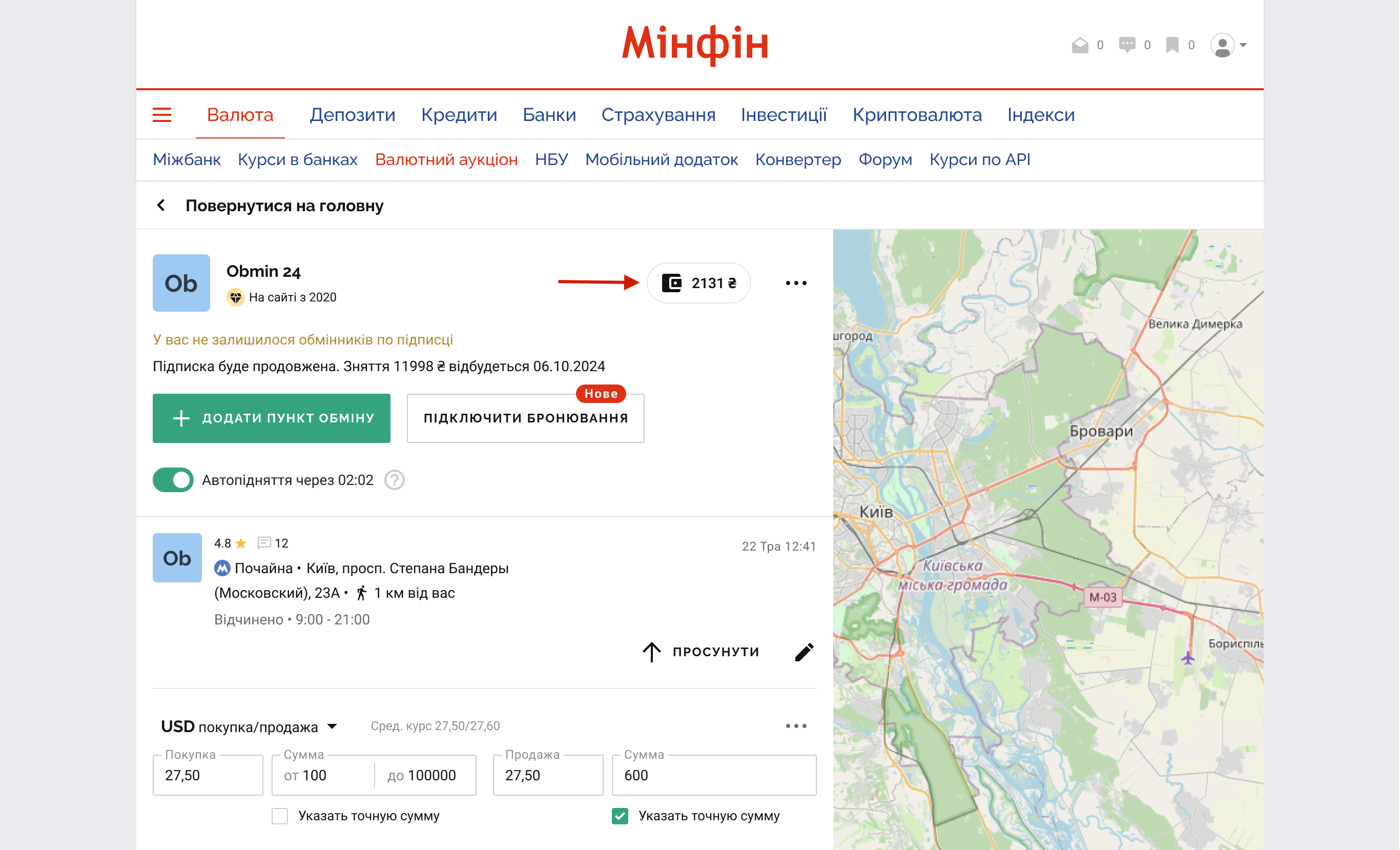Click ПІДКЛЮЧИТИ БРОНЮВАННЯ button
1400x850 pixels.
pyautogui.click(x=526, y=418)
